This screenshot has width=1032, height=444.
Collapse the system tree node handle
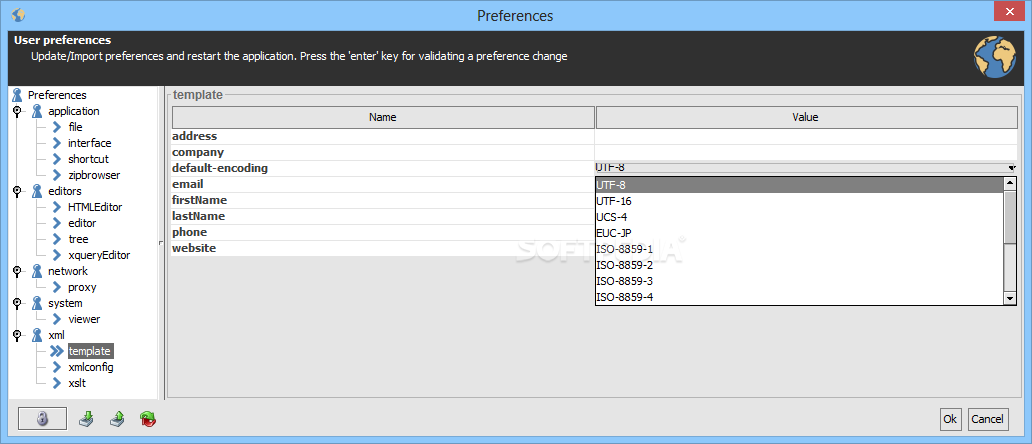coord(16,303)
